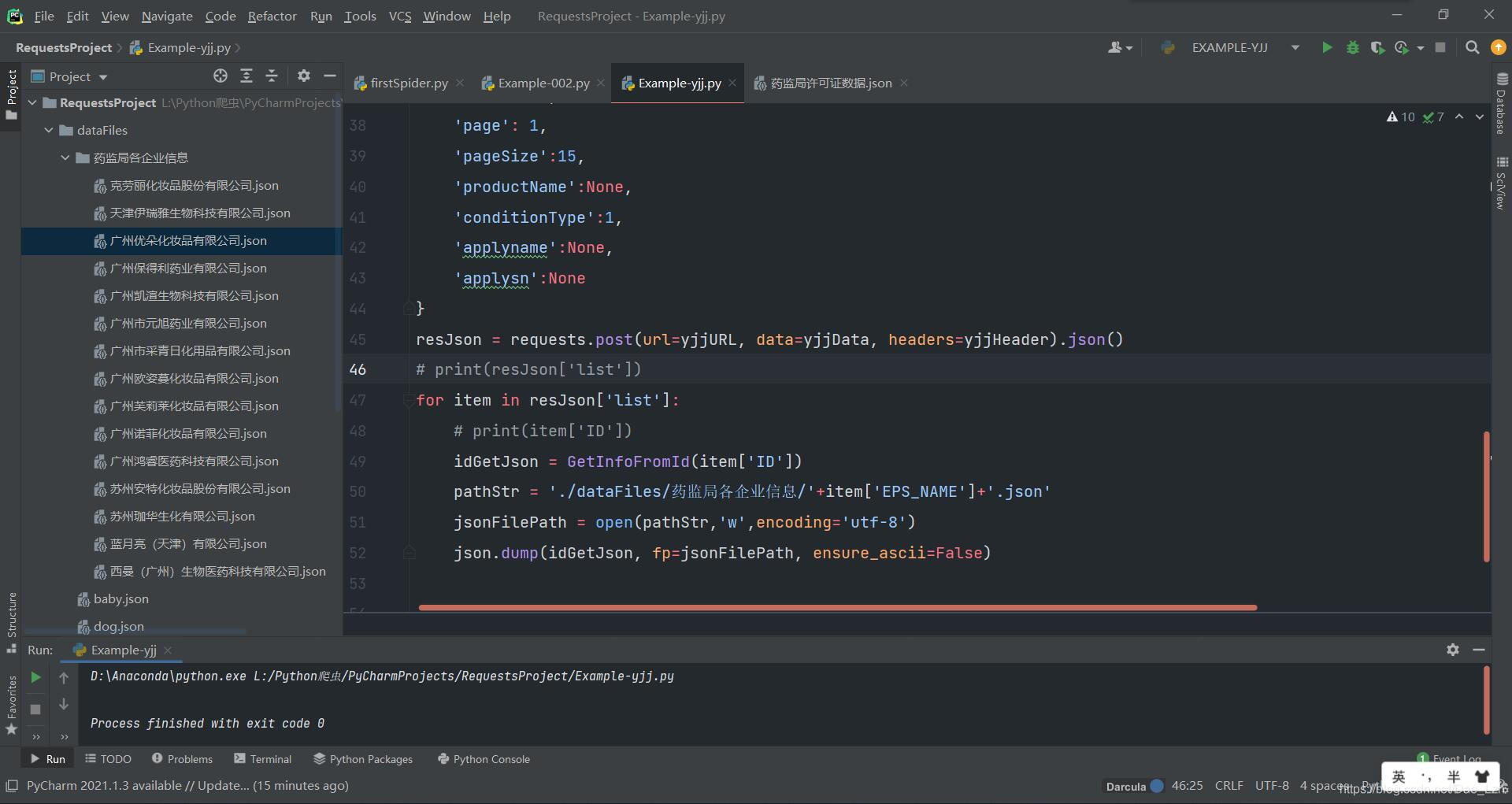Viewport: 1512px width, 804px height.
Task: Toggle tool window bars icon in status bar
Action: coord(12,785)
